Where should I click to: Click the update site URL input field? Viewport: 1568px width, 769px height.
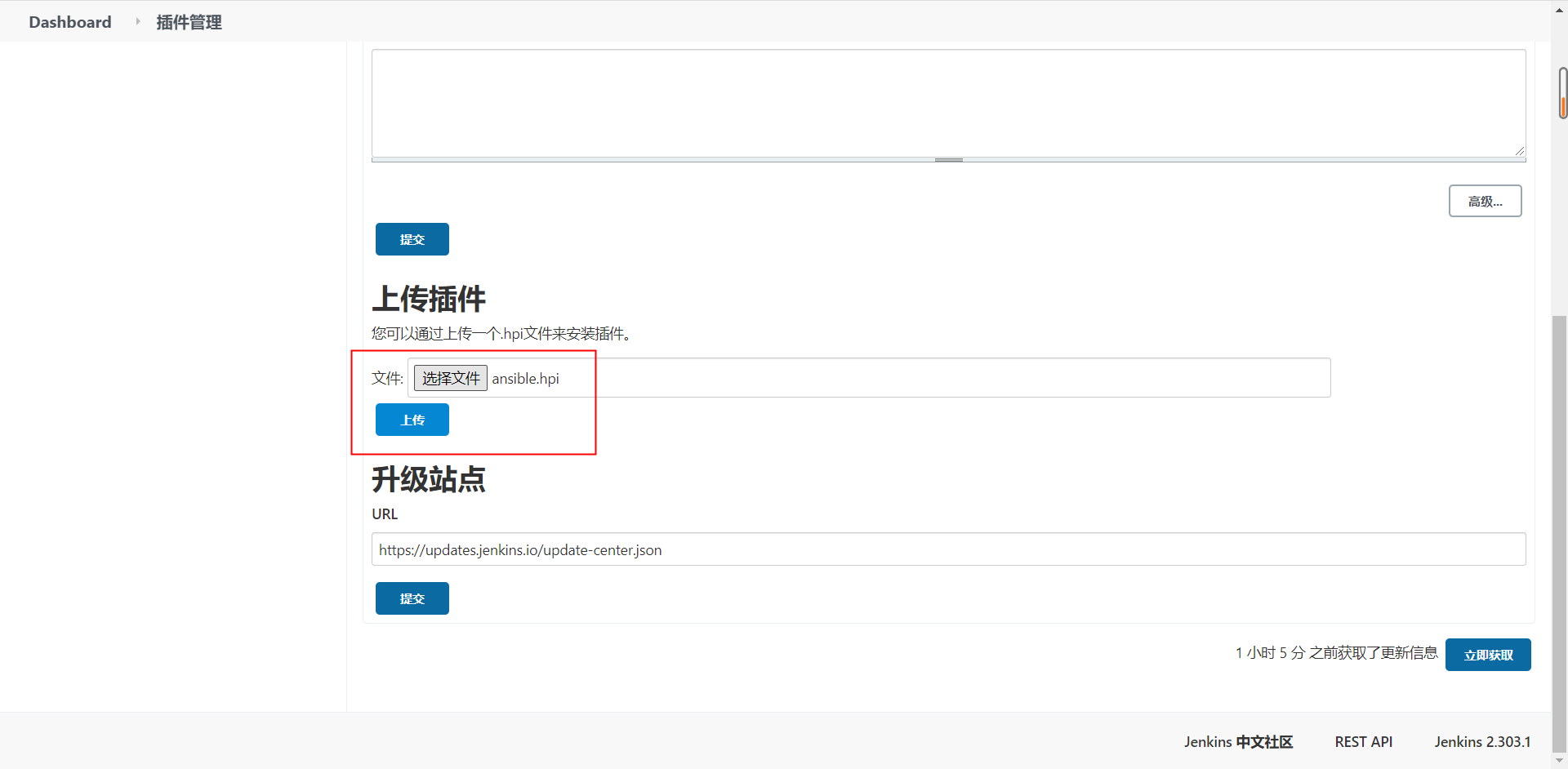tap(948, 549)
